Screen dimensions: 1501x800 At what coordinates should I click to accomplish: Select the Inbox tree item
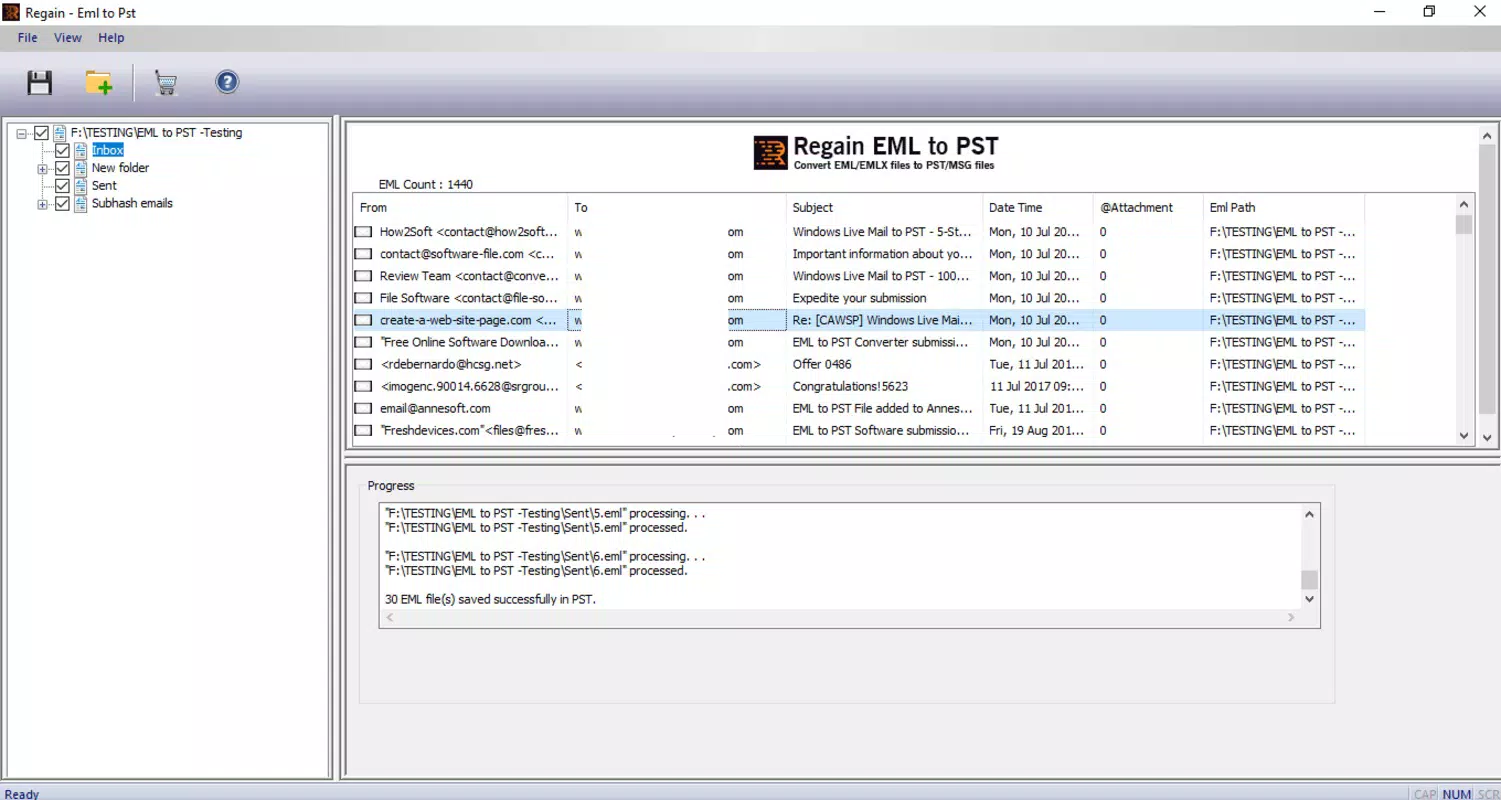coord(108,150)
